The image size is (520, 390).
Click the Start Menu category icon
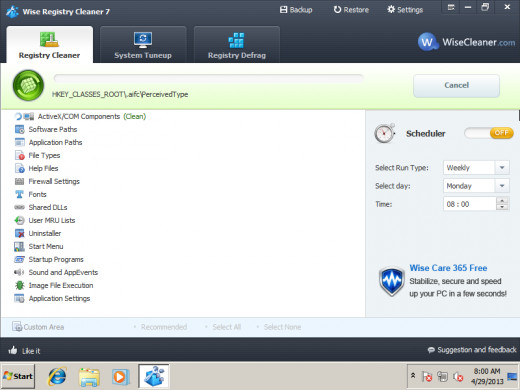(x=20, y=246)
